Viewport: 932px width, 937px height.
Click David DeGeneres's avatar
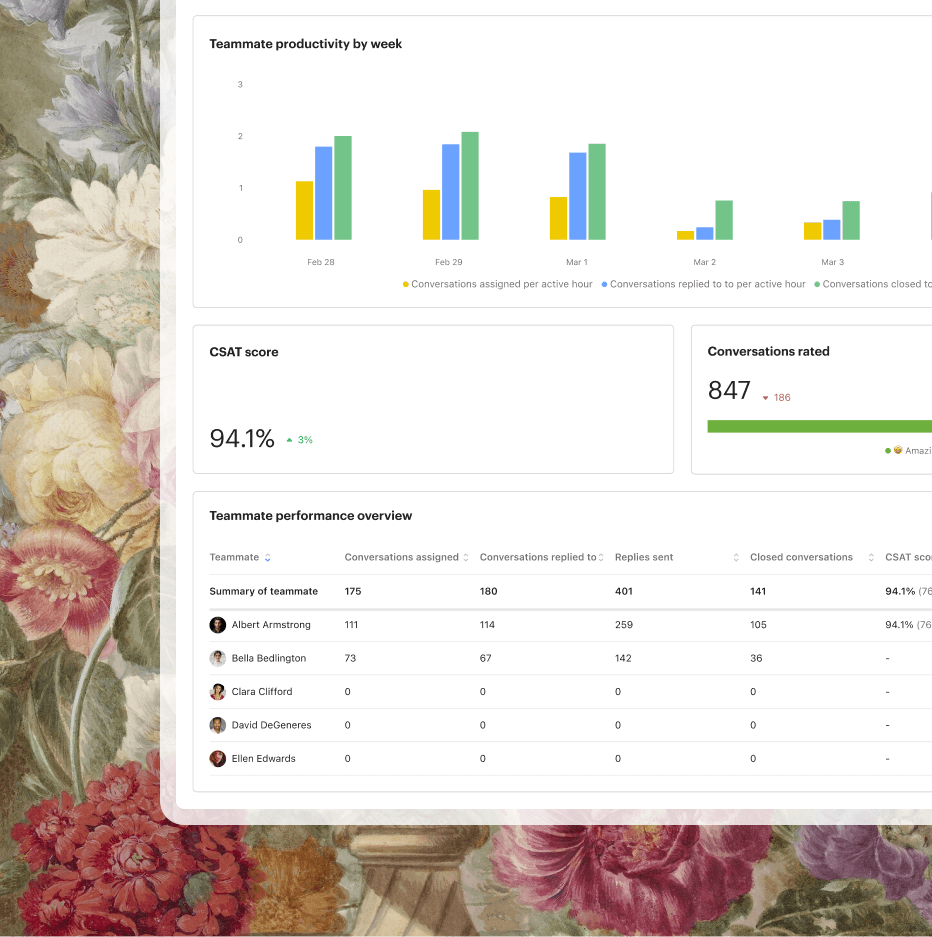point(217,725)
